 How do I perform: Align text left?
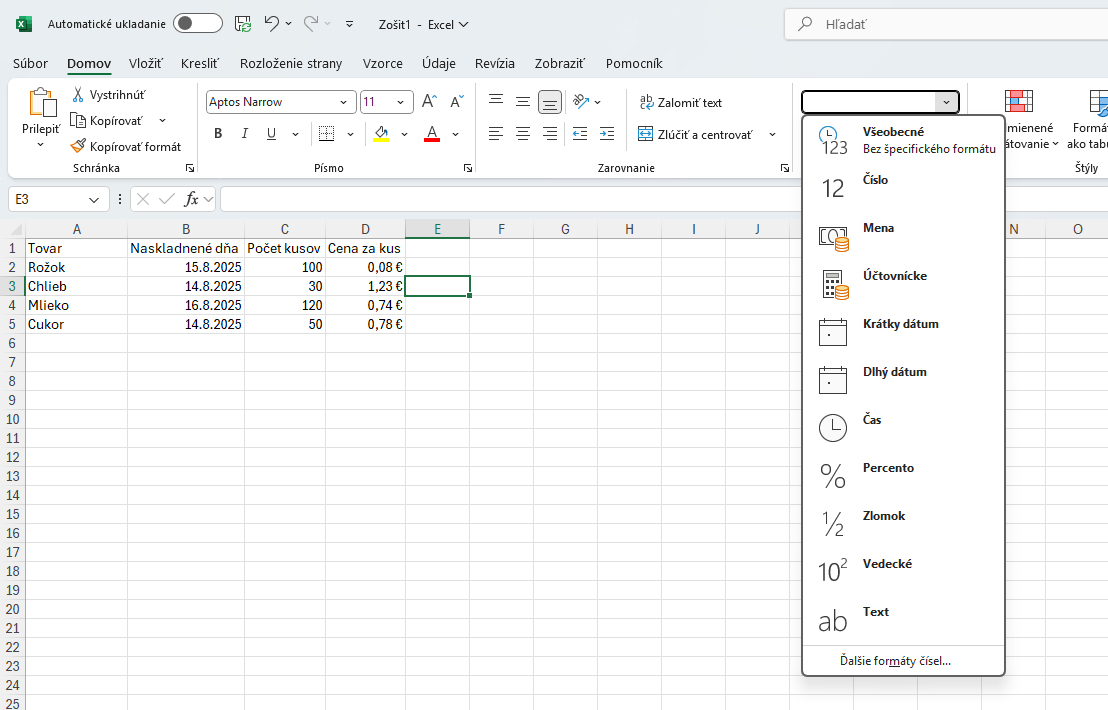496,134
